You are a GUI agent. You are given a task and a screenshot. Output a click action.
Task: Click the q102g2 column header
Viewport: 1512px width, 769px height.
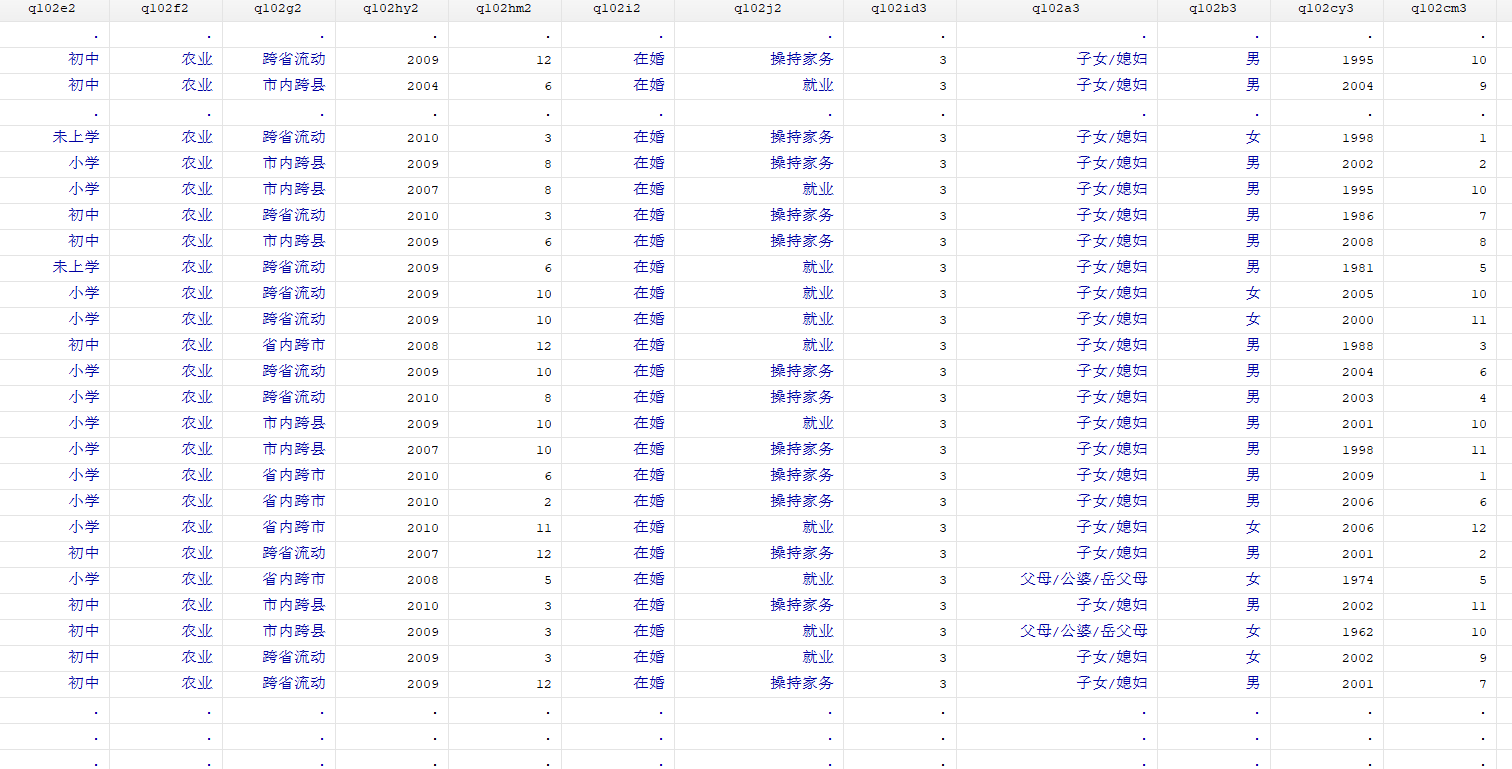click(x=278, y=9)
